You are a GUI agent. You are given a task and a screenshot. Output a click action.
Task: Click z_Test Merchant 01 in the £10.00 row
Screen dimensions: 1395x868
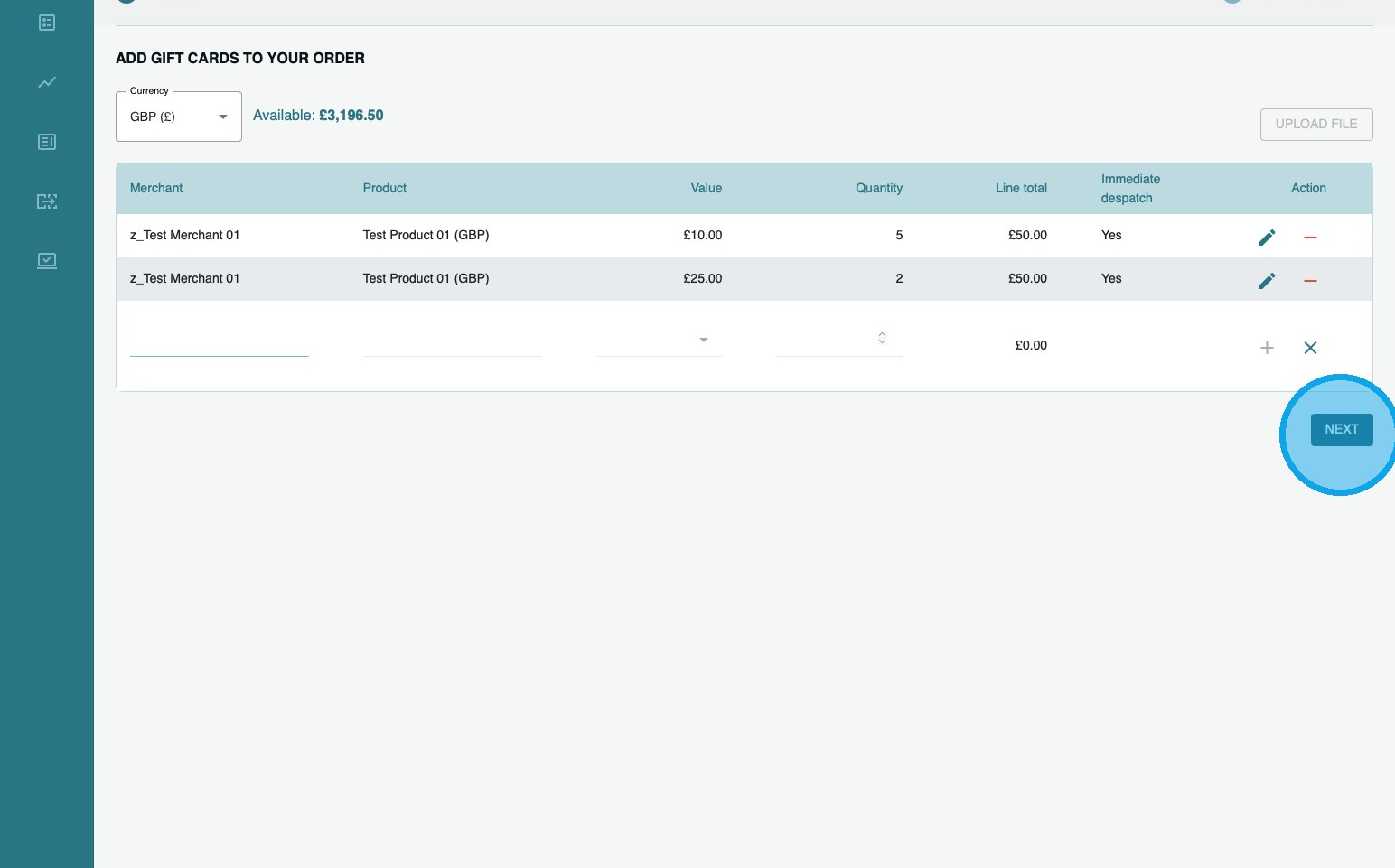coord(185,235)
